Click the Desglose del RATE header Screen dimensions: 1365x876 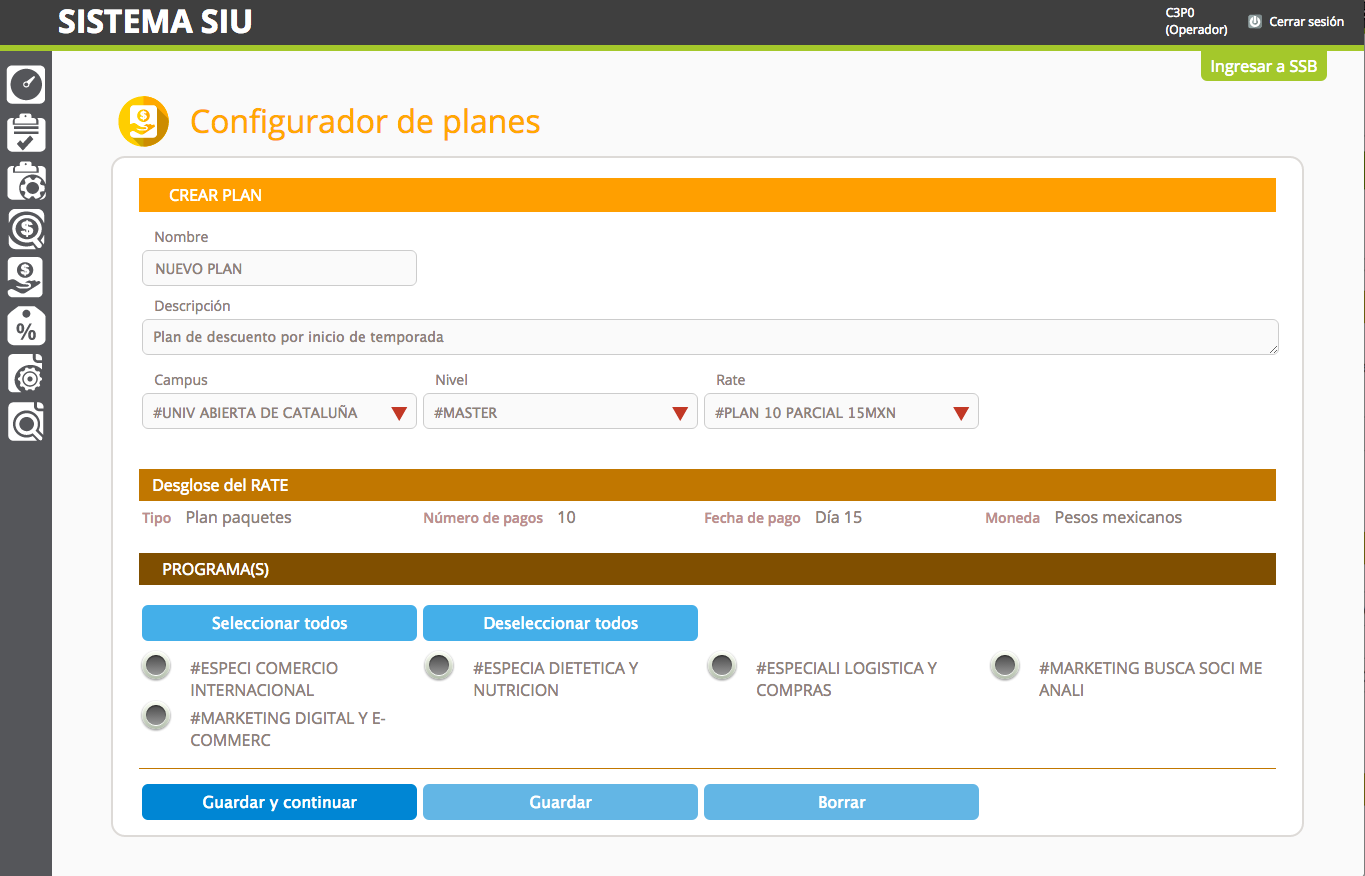tap(707, 485)
